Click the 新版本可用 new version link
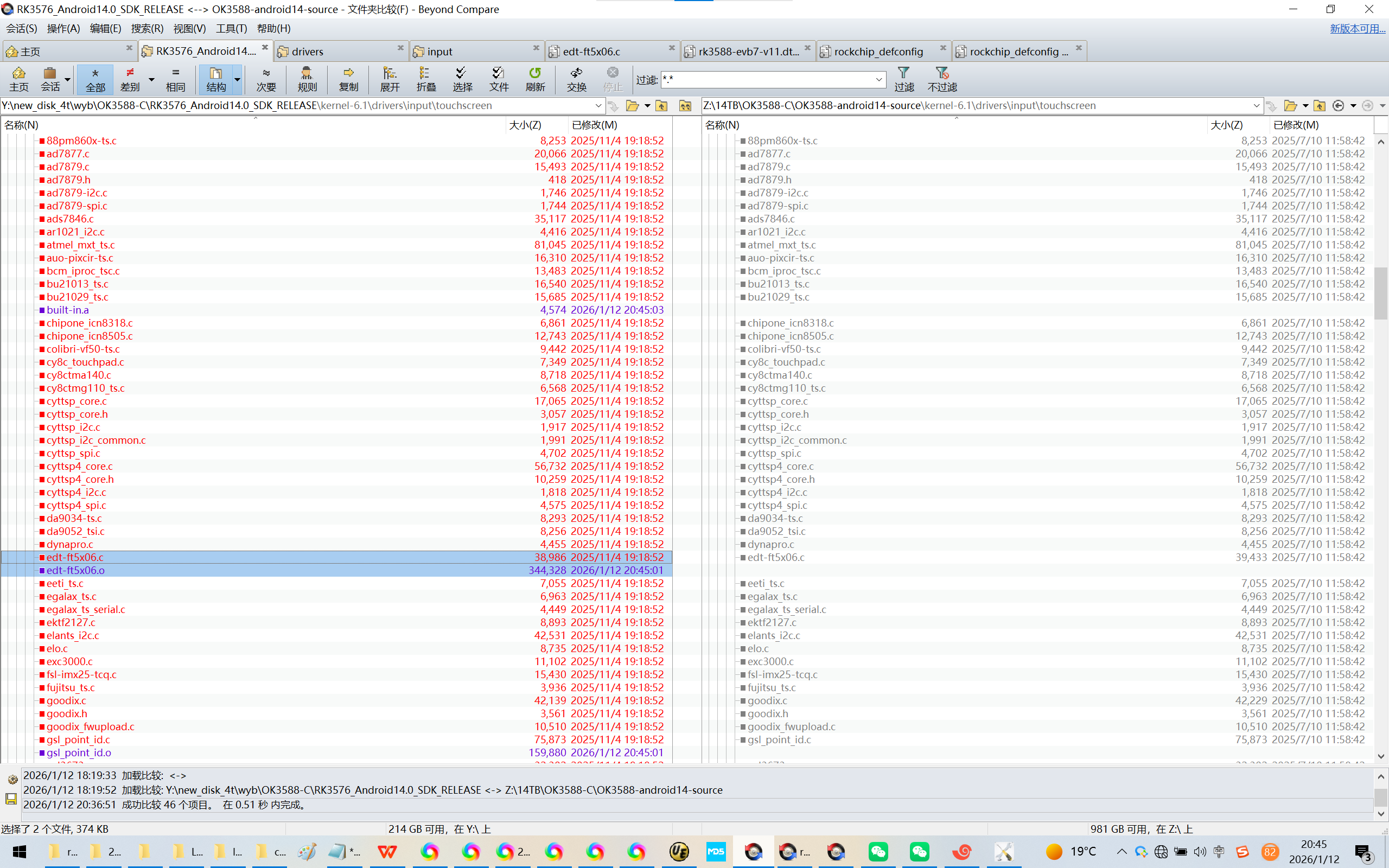This screenshot has height=868, width=1389. pos(1357,28)
